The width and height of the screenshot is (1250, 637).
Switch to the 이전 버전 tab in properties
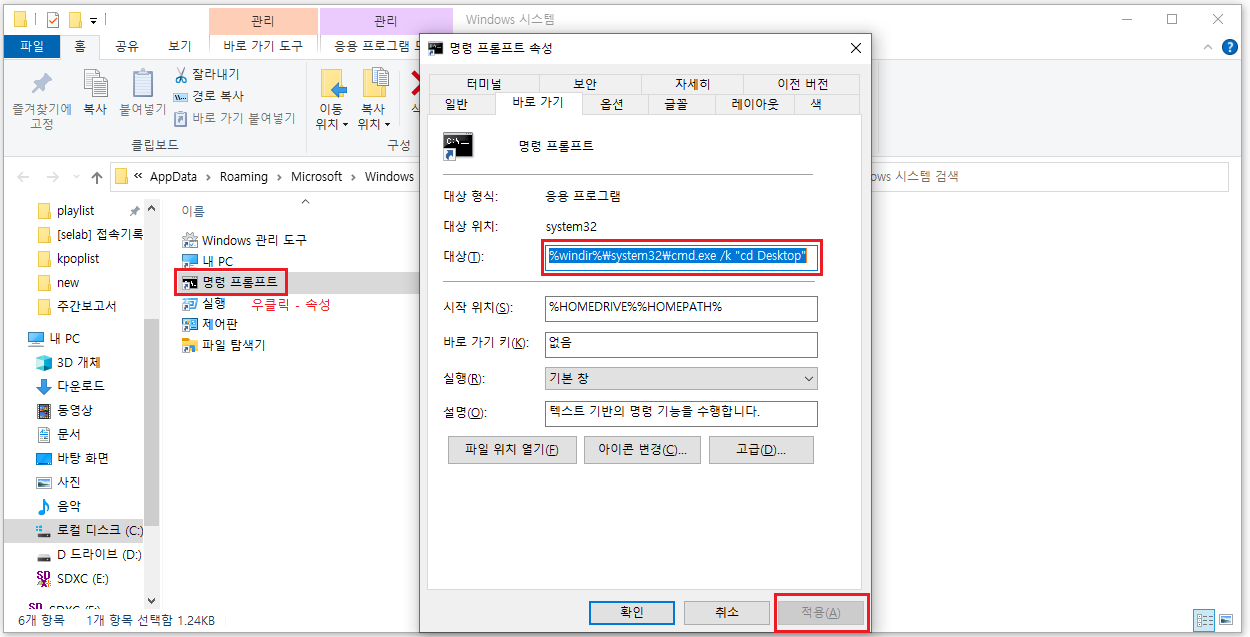(x=803, y=84)
